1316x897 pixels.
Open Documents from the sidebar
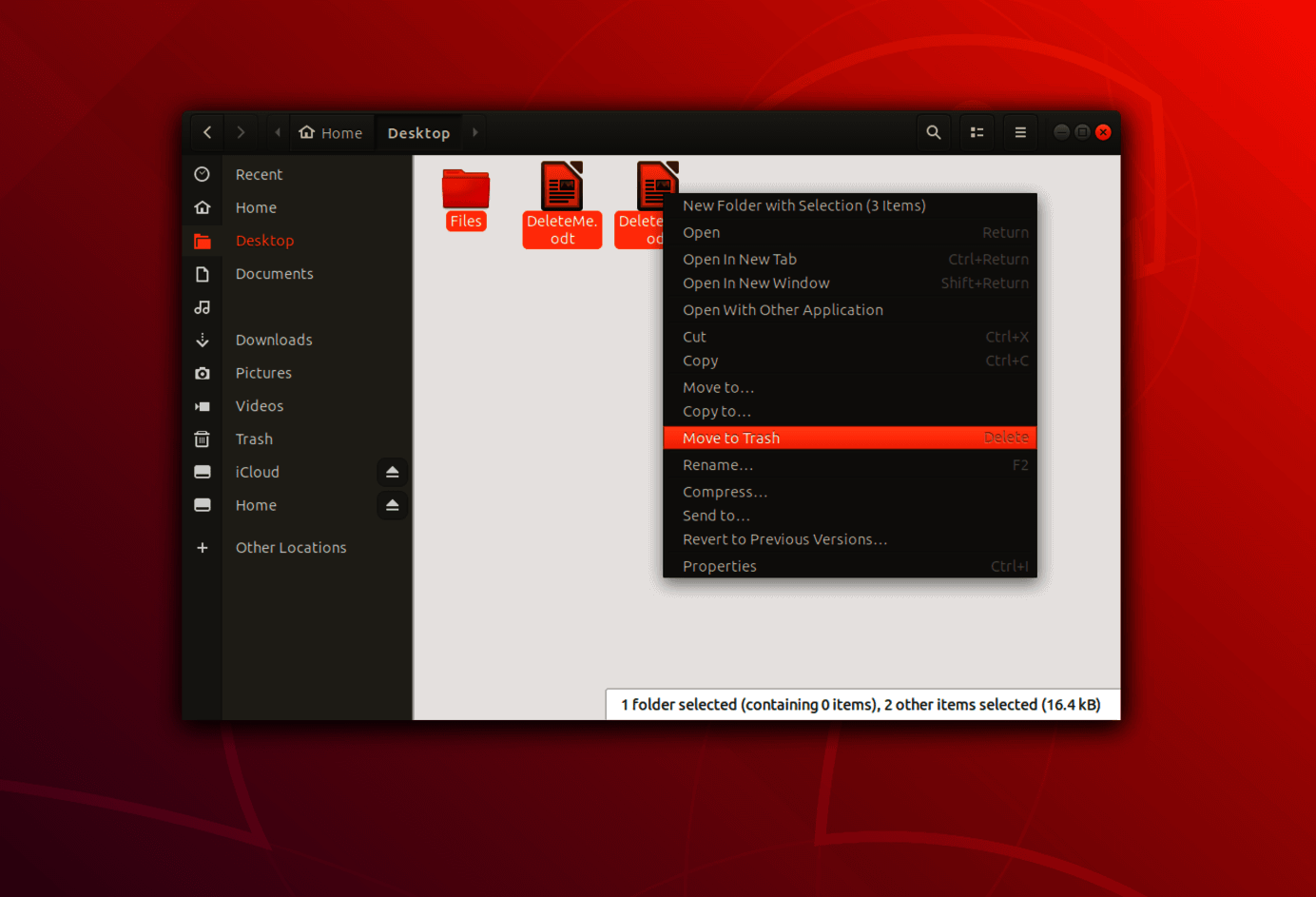pyautogui.click(x=274, y=273)
